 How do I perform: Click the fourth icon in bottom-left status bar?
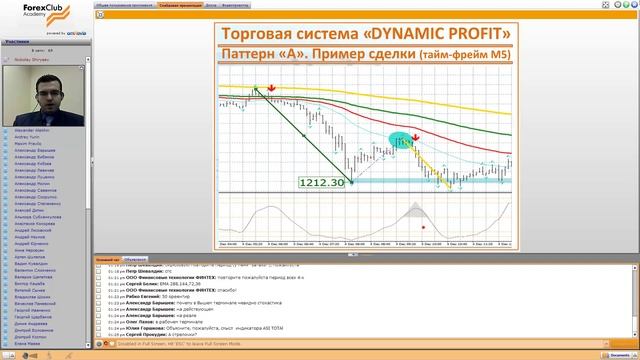[69, 356]
